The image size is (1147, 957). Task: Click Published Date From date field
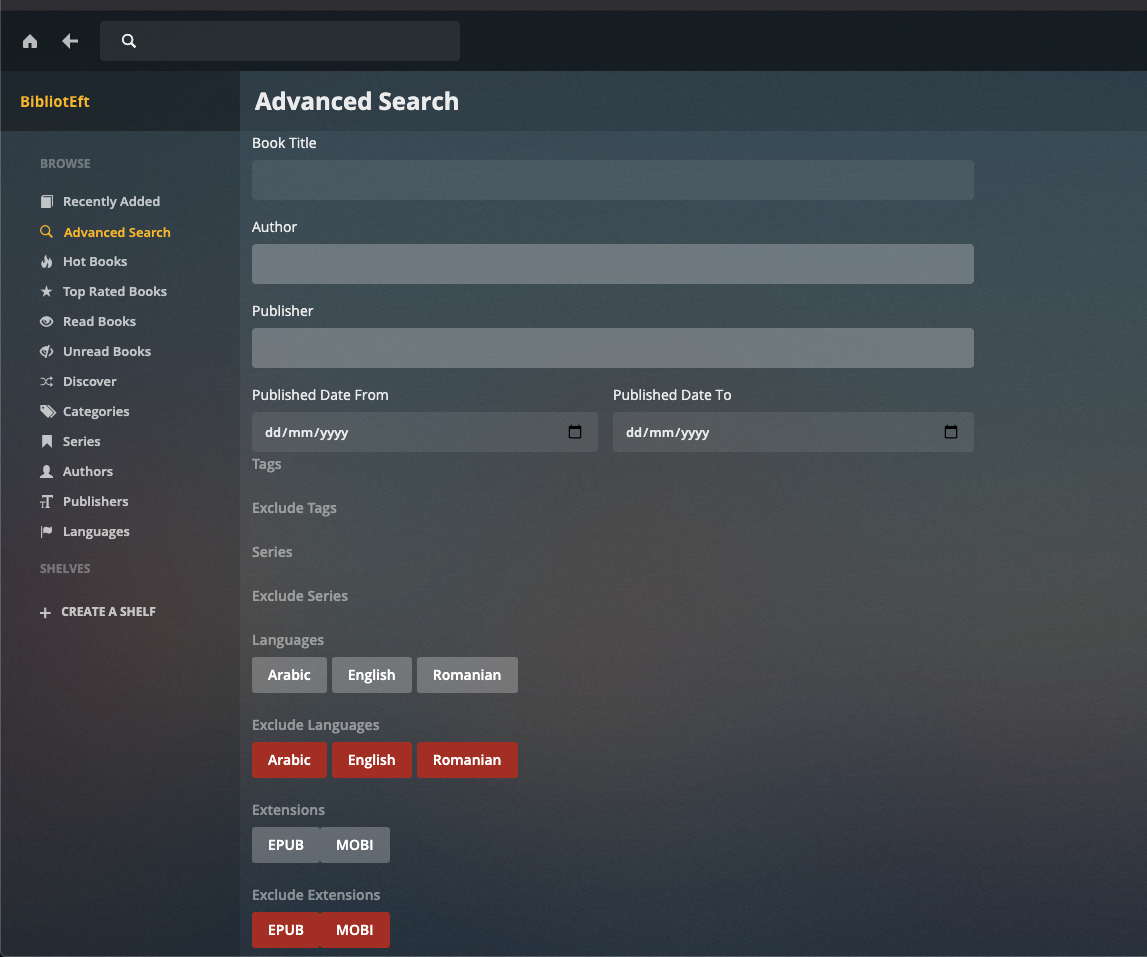click(x=425, y=432)
